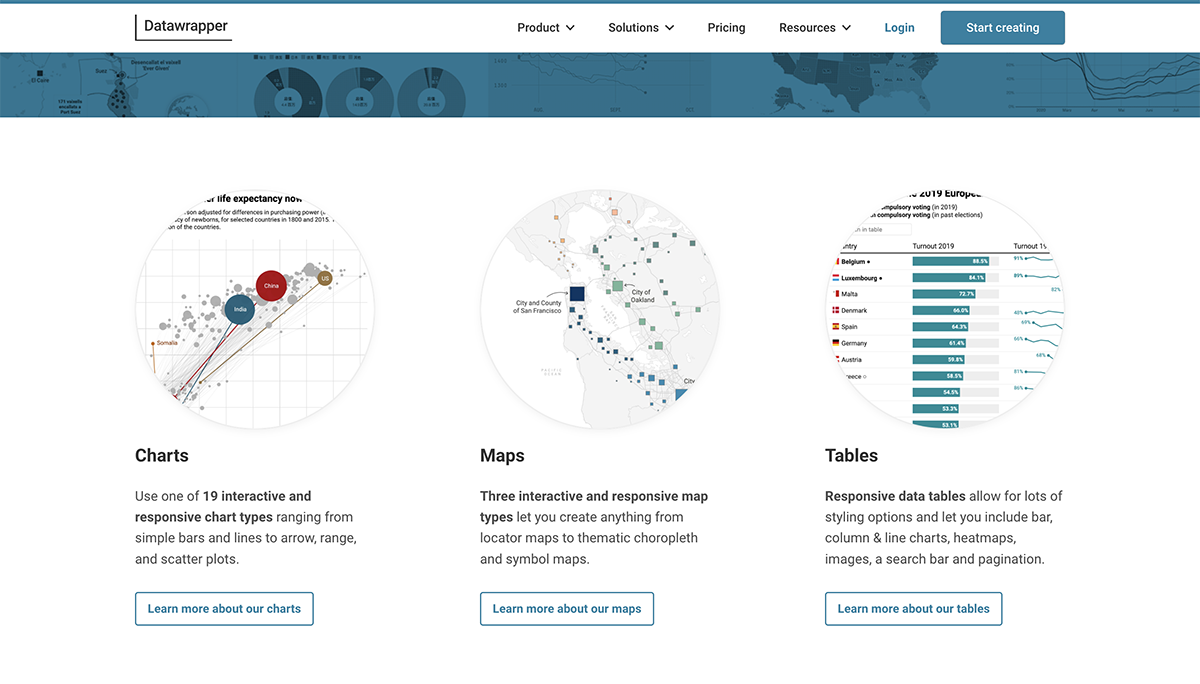
Task: Click Learn more about our tables
Action: click(913, 609)
